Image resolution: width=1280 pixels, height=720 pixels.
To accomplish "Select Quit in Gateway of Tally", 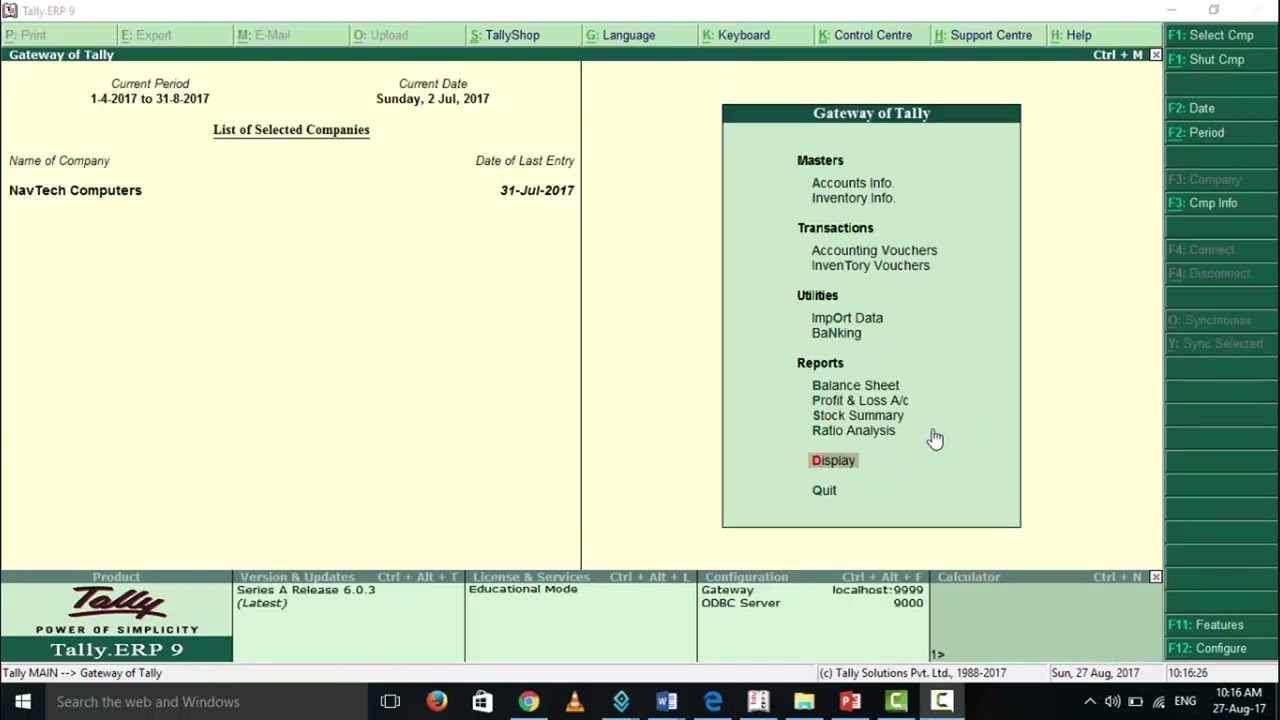I will 824,490.
